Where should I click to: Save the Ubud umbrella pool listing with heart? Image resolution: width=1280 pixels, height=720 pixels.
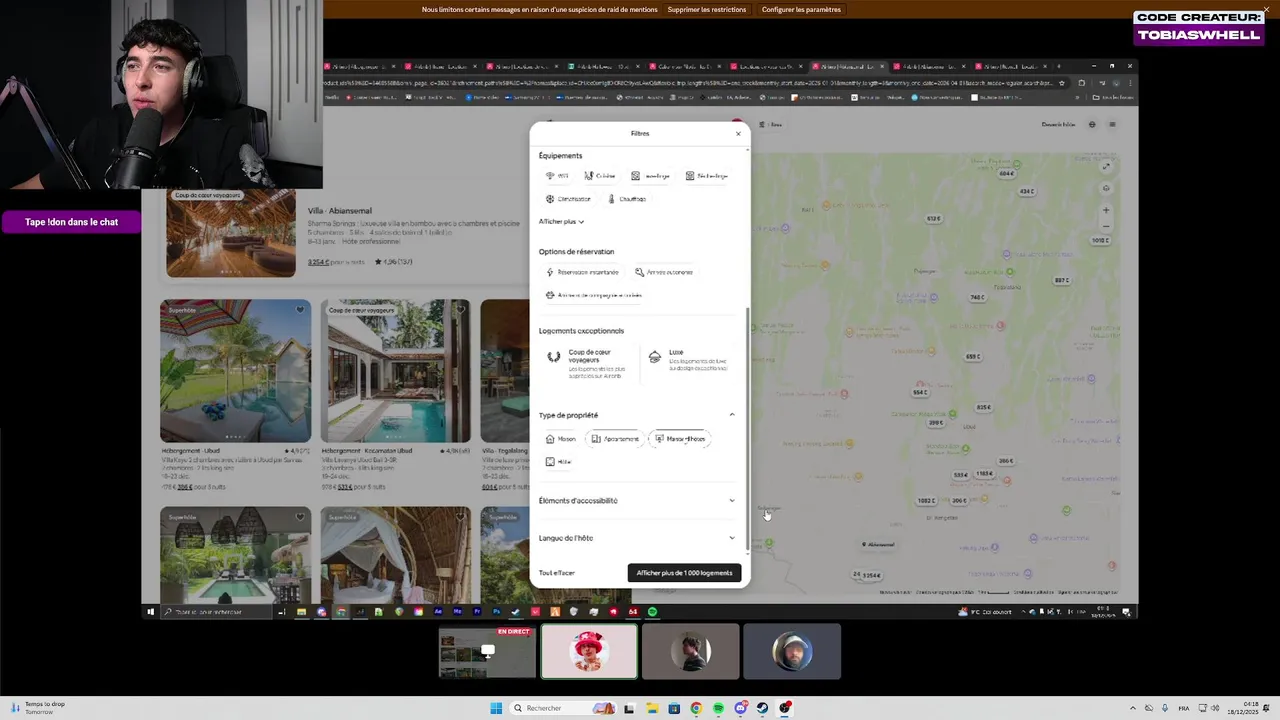300,310
